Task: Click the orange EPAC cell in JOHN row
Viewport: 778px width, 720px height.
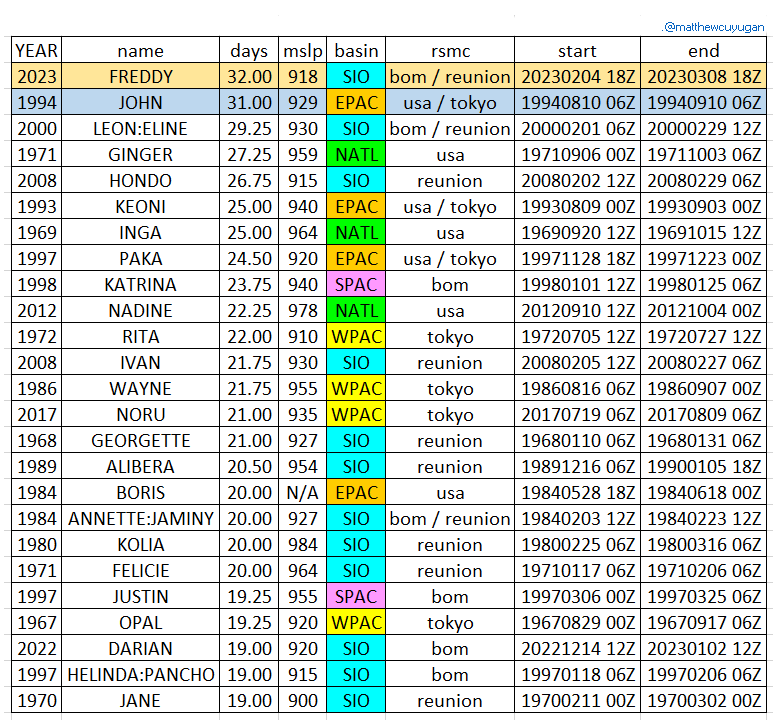Action: coord(356,103)
